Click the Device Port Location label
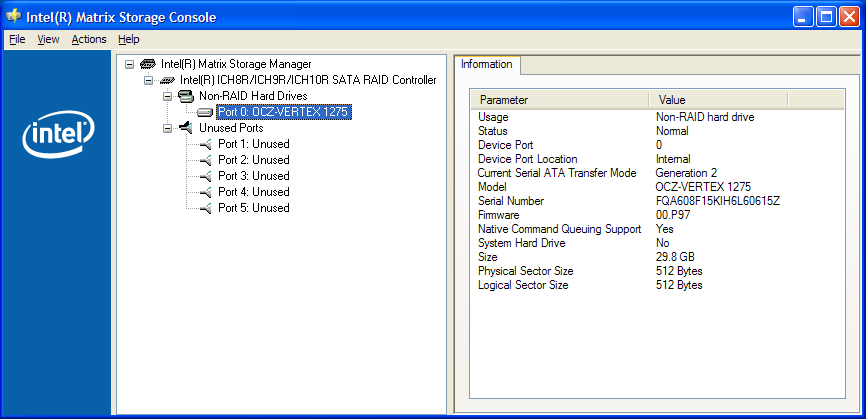Viewport: 866px width, 419px height. pos(527,159)
